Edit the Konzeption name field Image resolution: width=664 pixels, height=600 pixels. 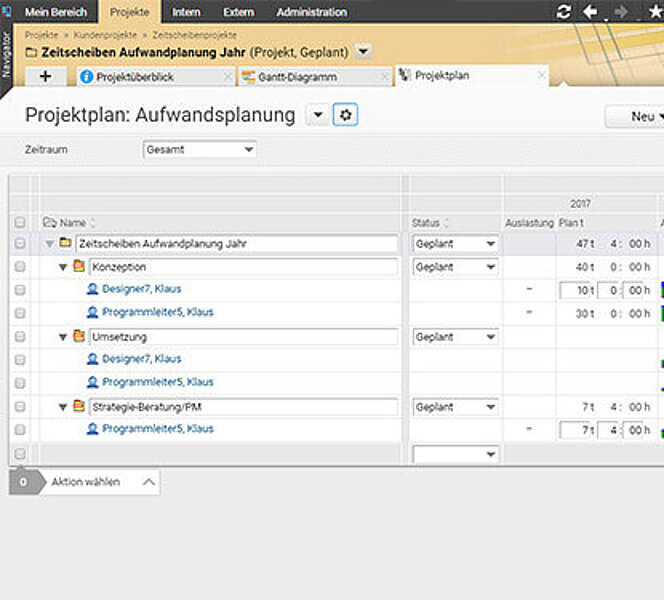(243, 267)
